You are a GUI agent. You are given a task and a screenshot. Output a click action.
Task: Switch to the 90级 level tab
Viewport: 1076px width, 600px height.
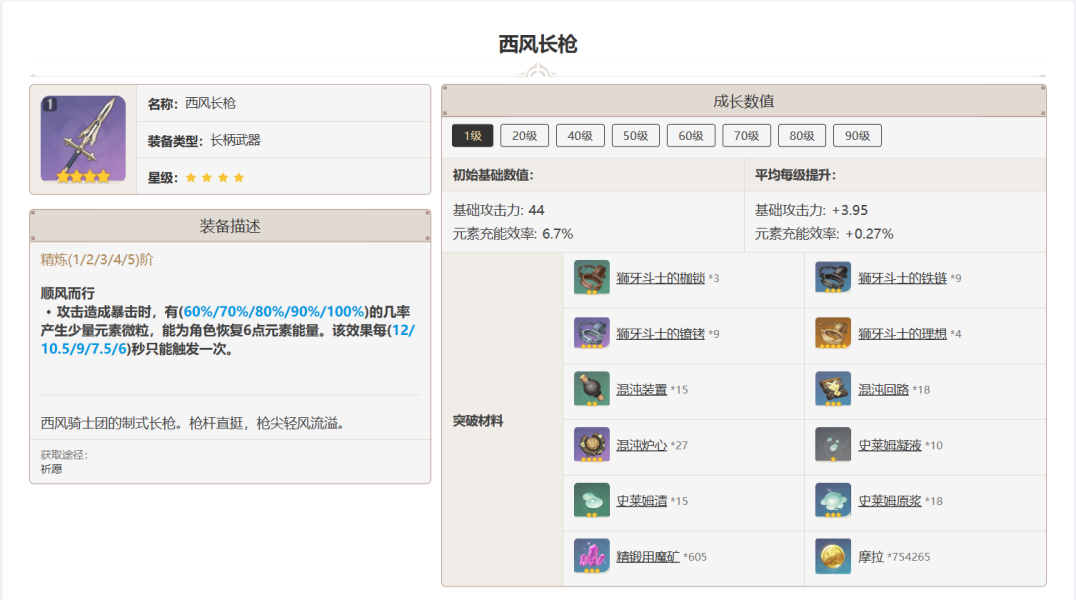pos(857,136)
